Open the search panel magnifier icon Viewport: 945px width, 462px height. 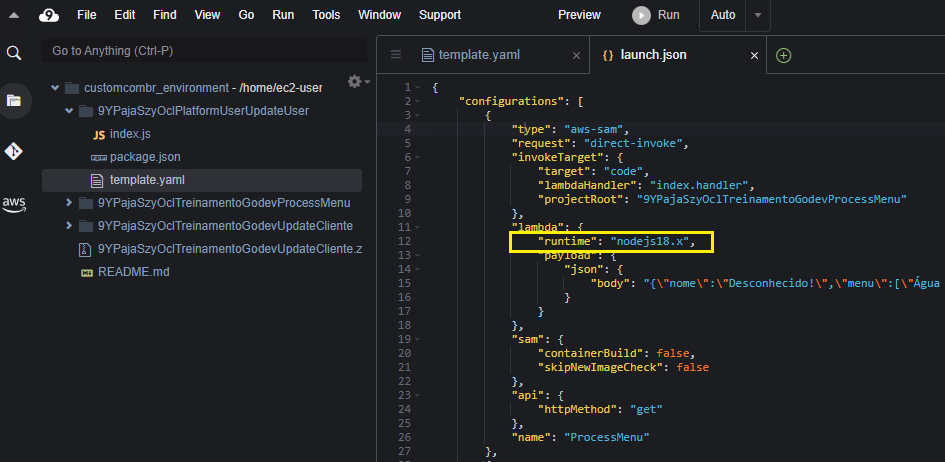click(13, 52)
